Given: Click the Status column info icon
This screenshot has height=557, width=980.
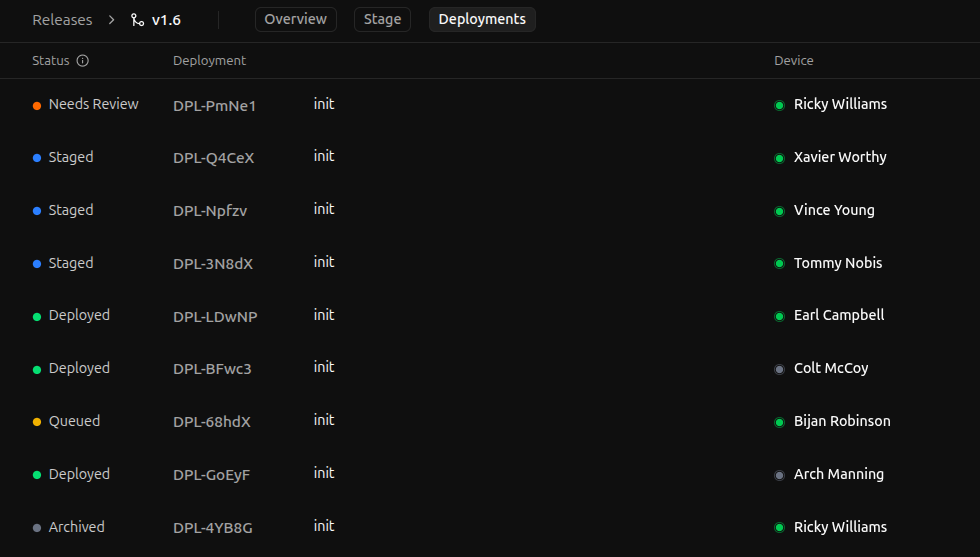Looking at the screenshot, I should 83,61.
